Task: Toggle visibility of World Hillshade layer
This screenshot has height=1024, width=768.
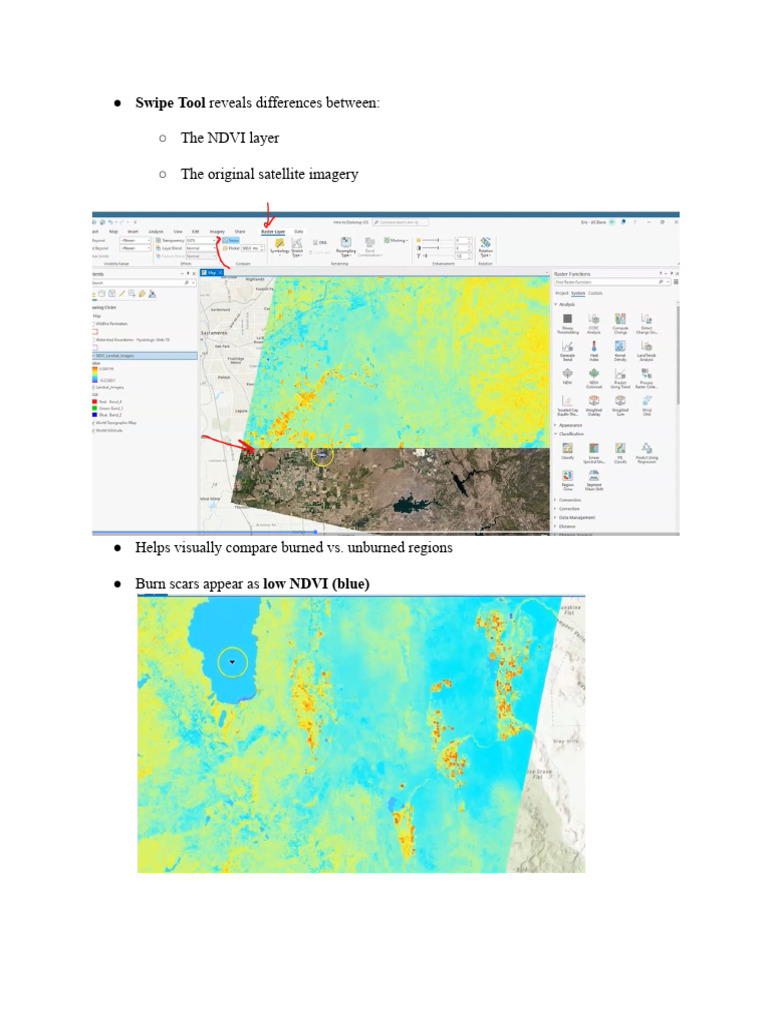Action: point(94,430)
